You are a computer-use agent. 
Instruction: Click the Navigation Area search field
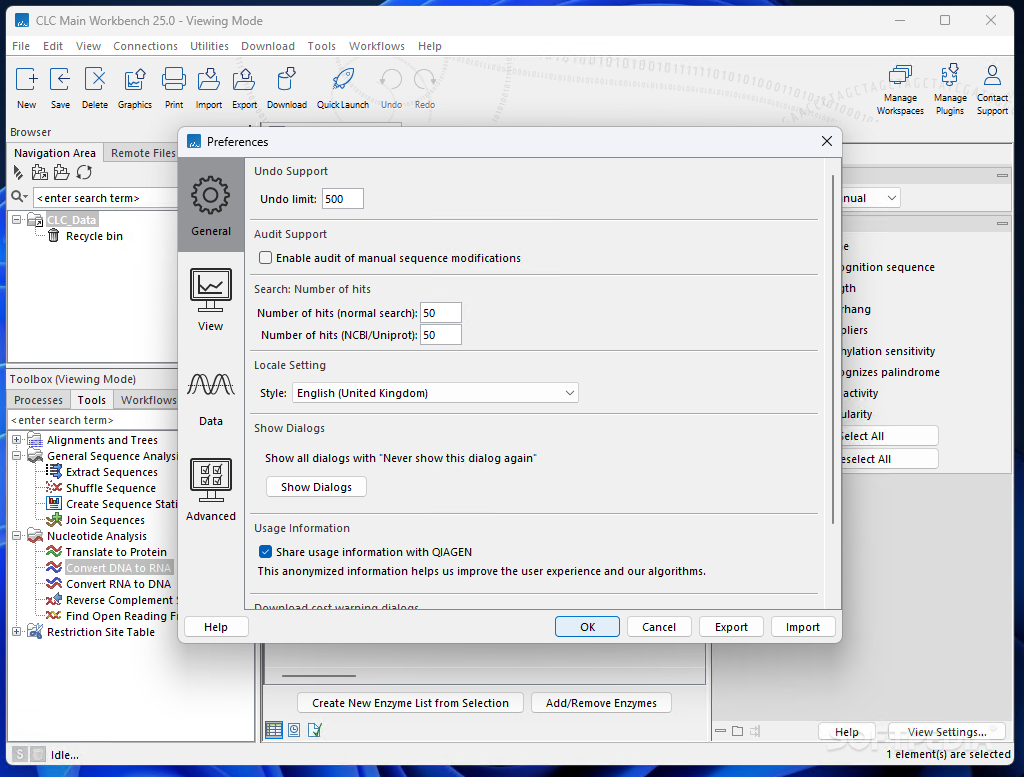[106, 198]
